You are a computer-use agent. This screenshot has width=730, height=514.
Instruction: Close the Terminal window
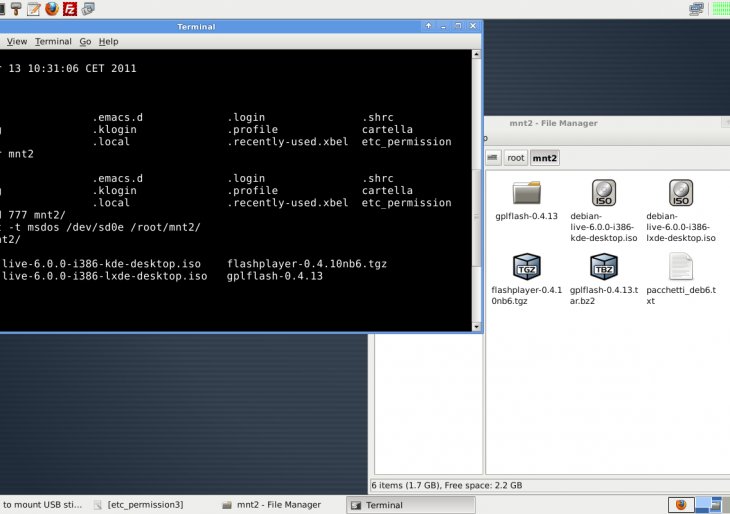(x=473, y=26)
